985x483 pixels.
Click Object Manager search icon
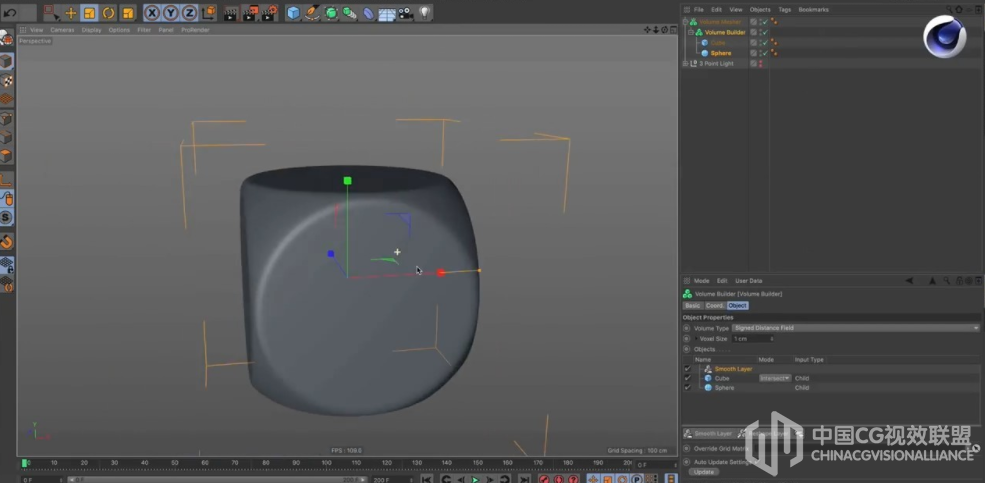[949, 9]
